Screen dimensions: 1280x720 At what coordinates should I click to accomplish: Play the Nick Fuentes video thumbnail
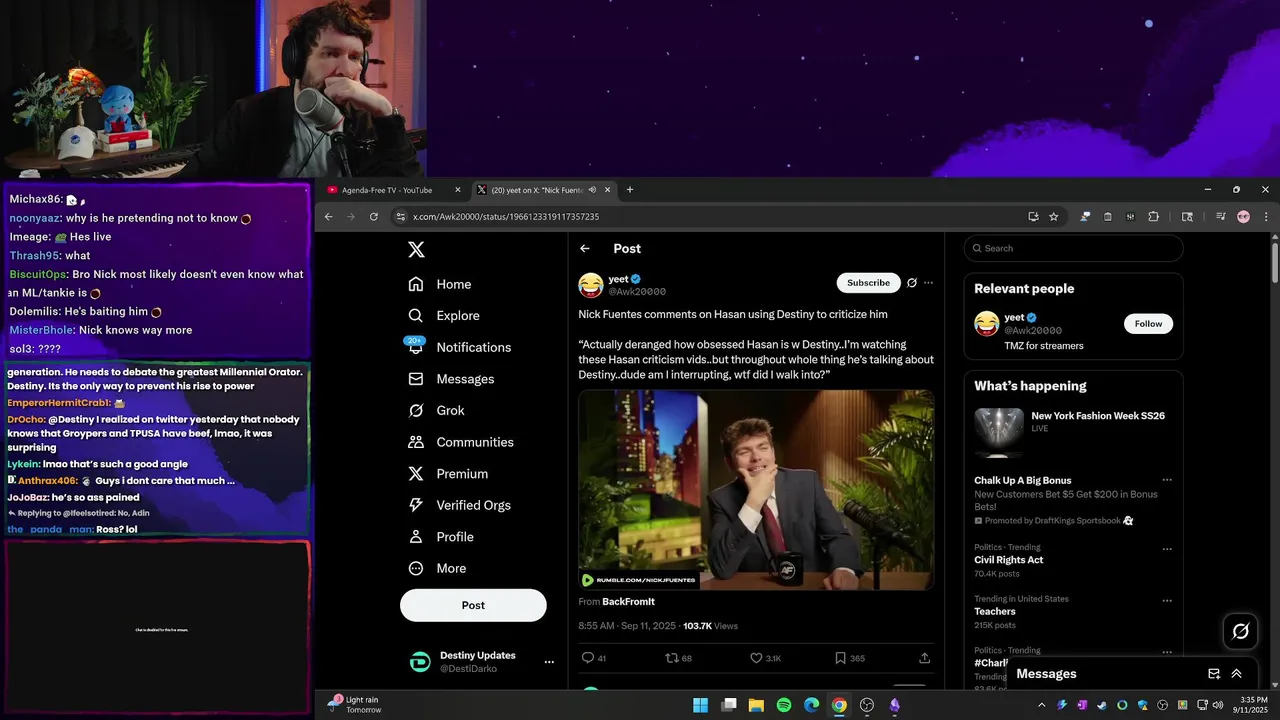[756, 490]
